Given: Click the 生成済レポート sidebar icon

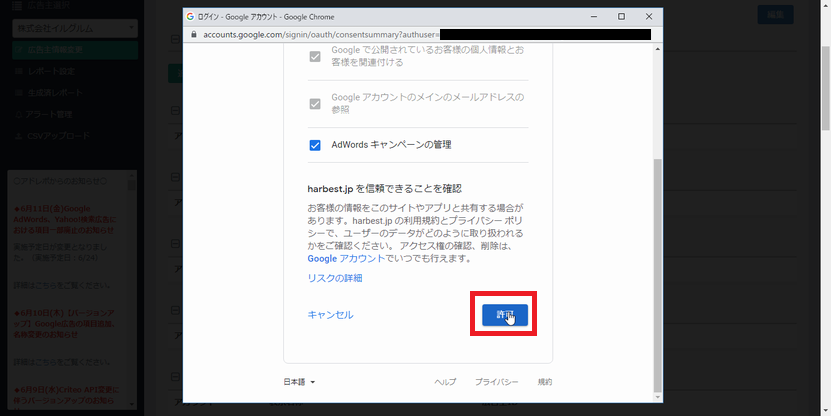Looking at the screenshot, I should coord(19,93).
